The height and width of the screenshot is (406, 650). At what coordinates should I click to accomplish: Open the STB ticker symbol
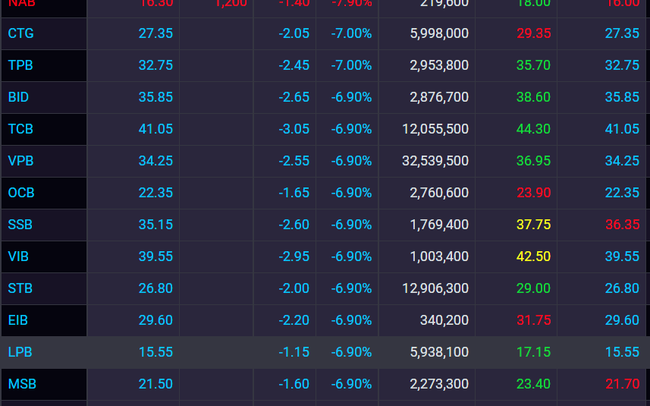tap(20, 288)
